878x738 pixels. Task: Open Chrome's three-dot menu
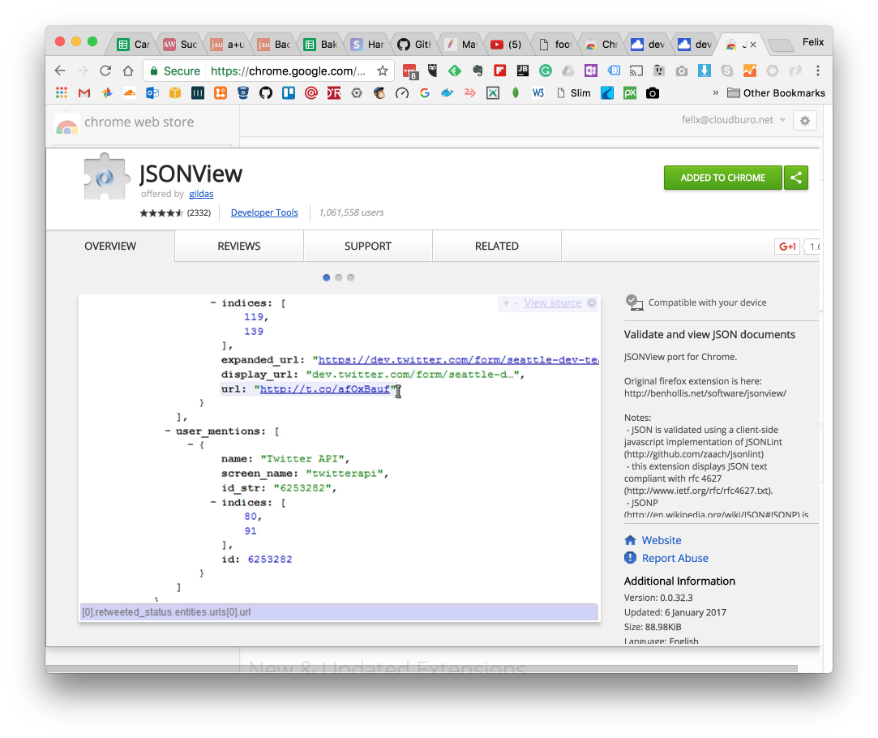pyautogui.click(x=818, y=71)
